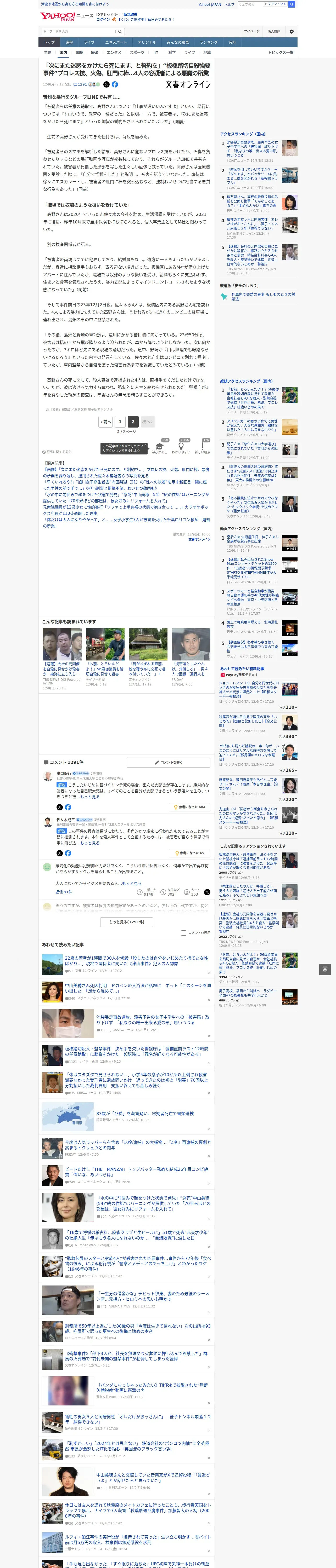This screenshot has height=1568, width=336.
Task: Go to article page 1
Action: (x=120, y=421)
